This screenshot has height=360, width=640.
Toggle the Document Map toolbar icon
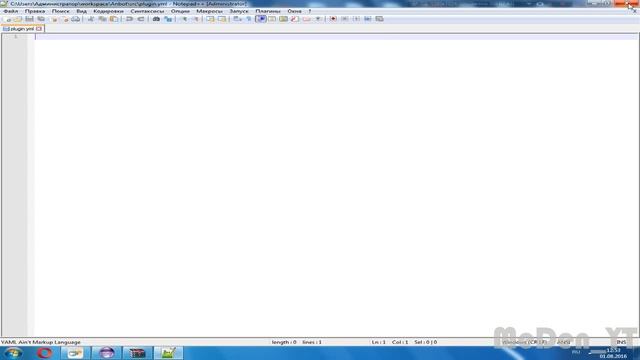[x=283, y=19]
